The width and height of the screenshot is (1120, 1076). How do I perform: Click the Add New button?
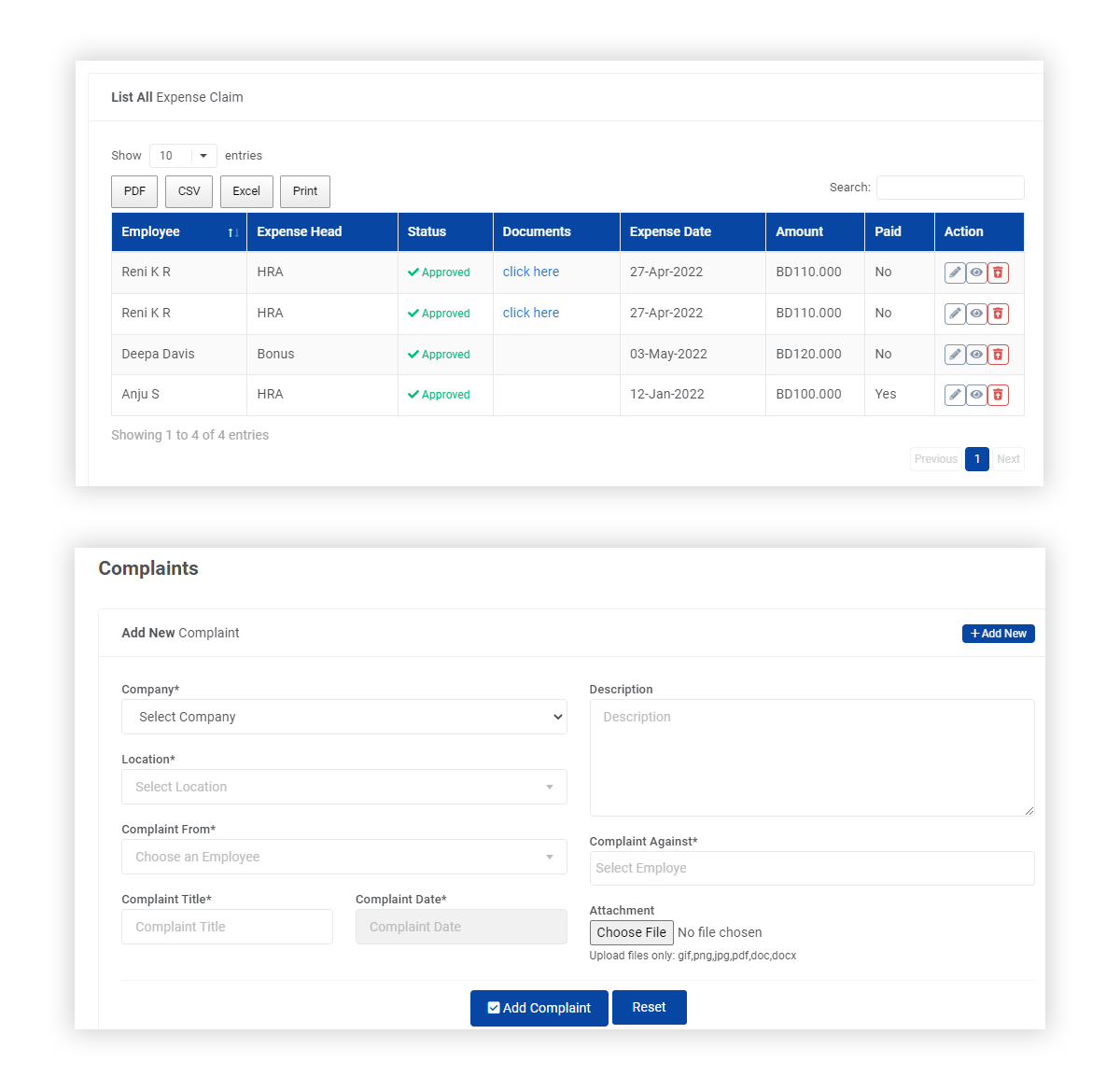point(998,634)
